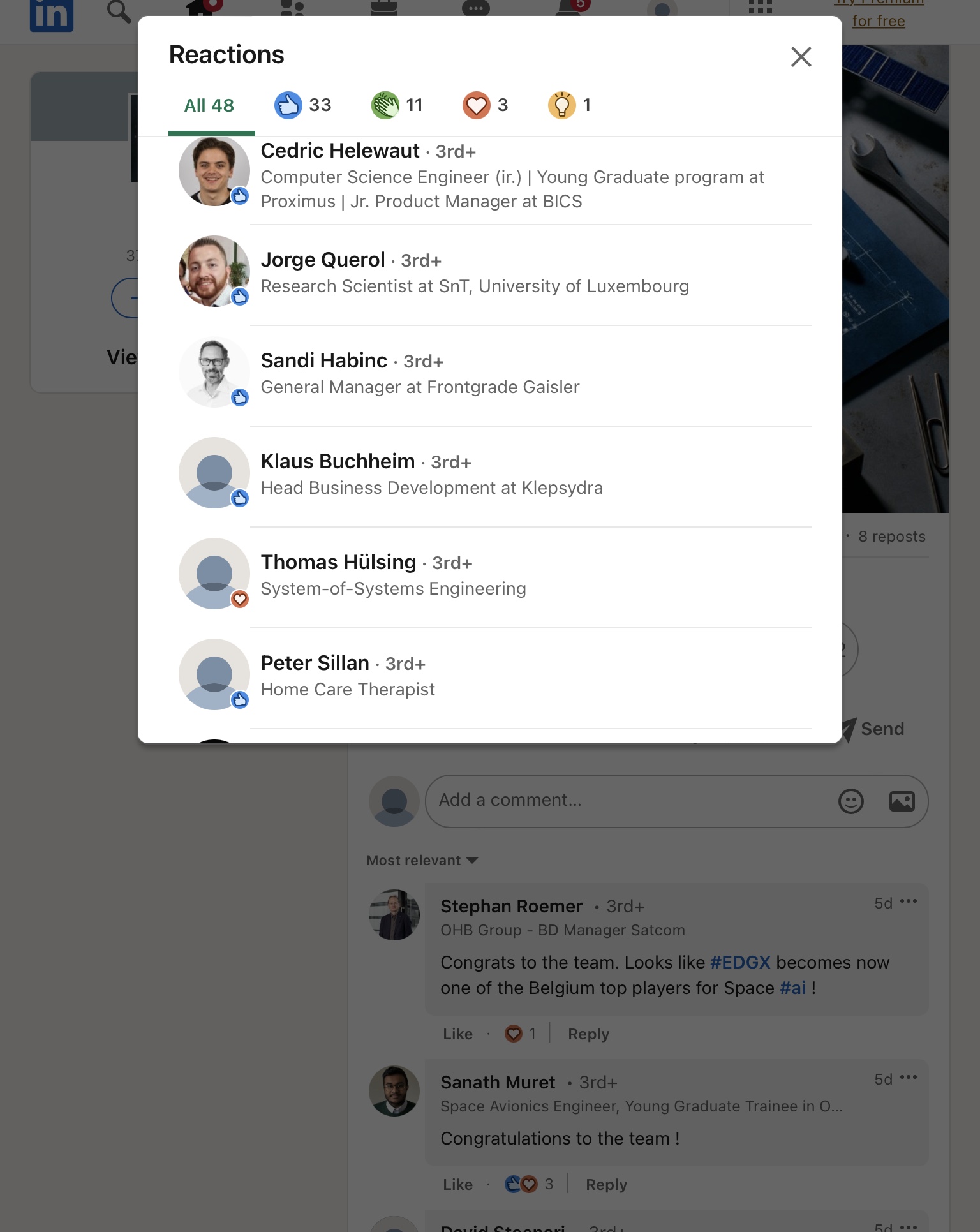View Thomas Hülsing's profile
Screen dimensions: 980x1232
coord(338,563)
